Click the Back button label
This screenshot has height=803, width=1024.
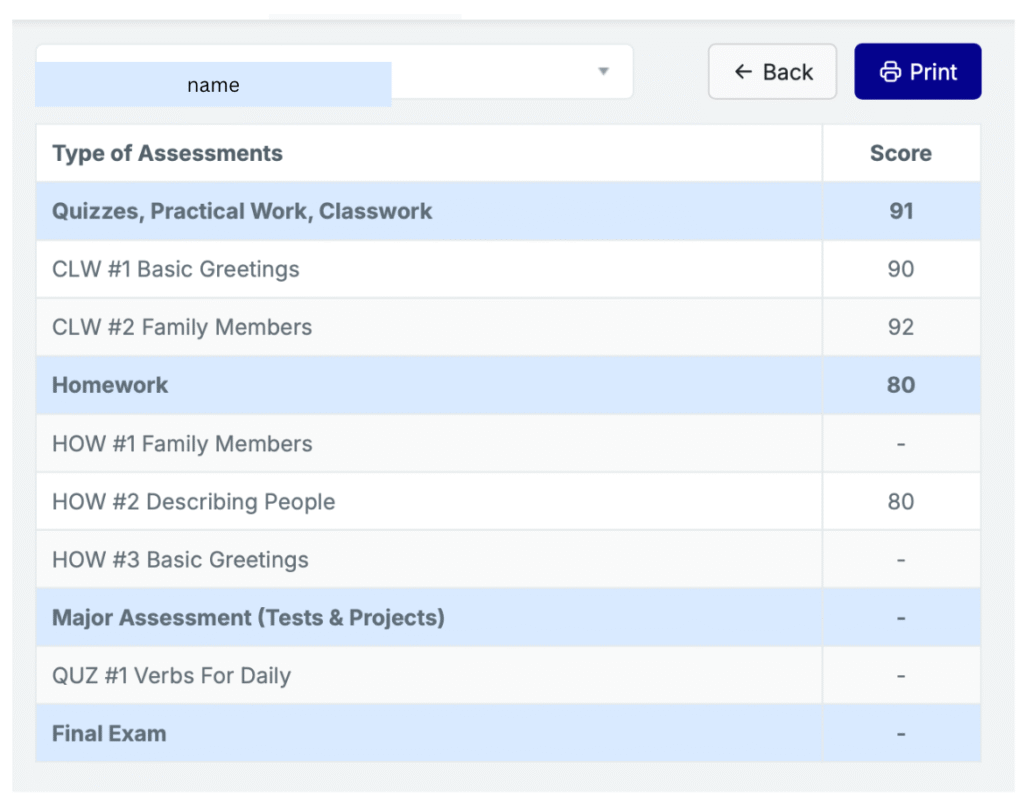[788, 72]
